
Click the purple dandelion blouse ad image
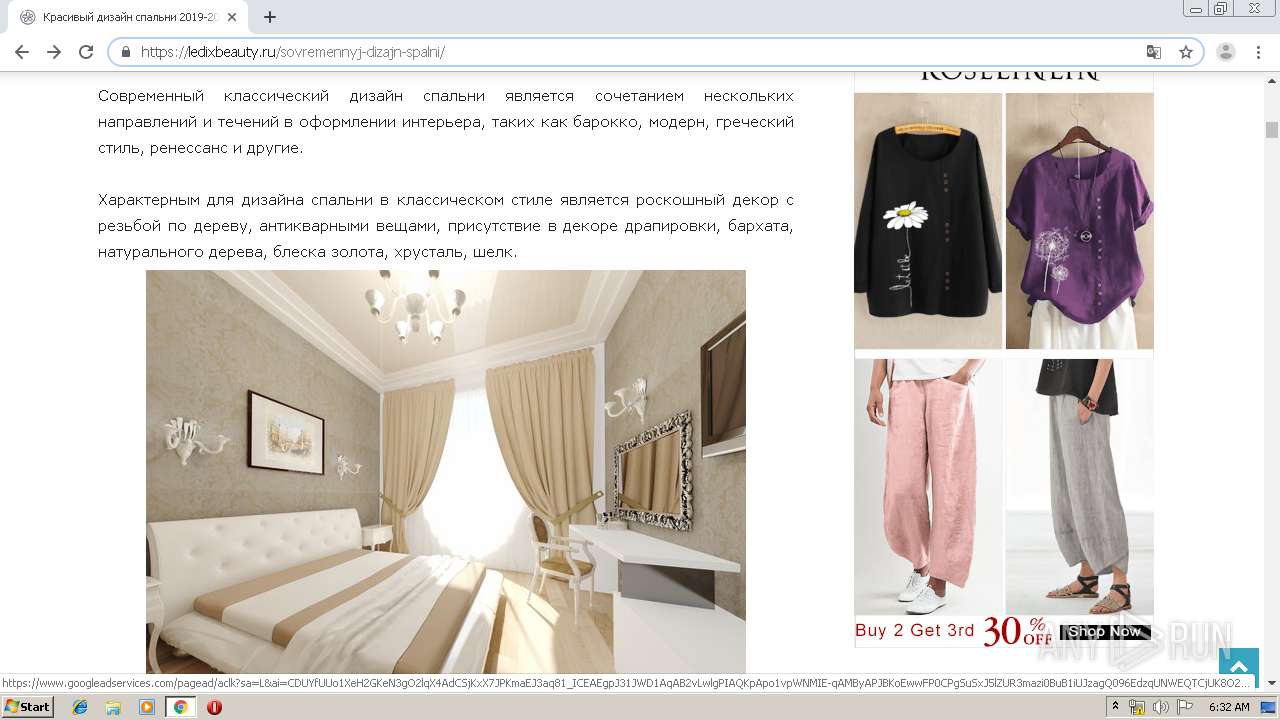1079,221
